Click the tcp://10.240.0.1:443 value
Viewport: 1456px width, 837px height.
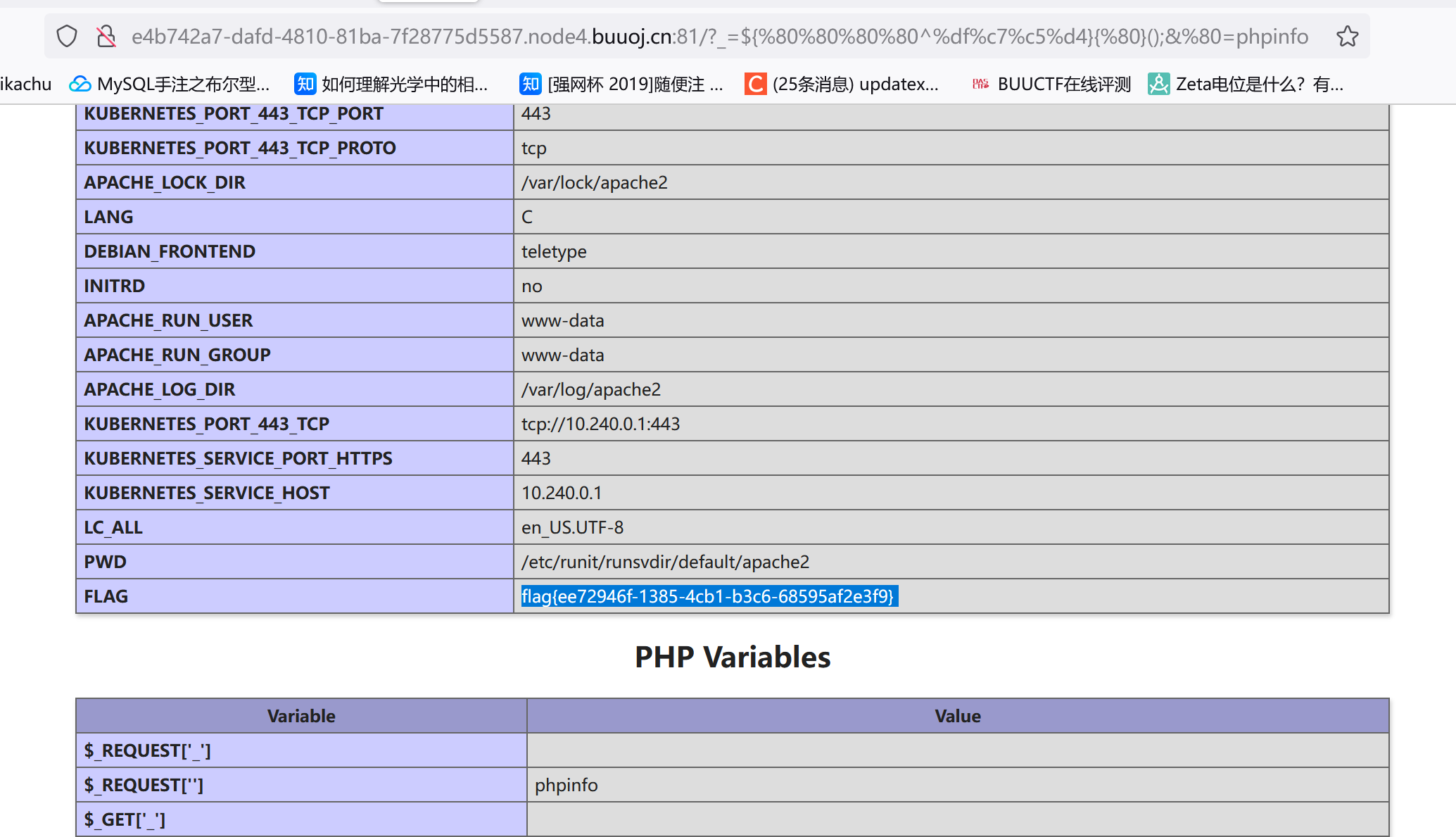coord(600,424)
